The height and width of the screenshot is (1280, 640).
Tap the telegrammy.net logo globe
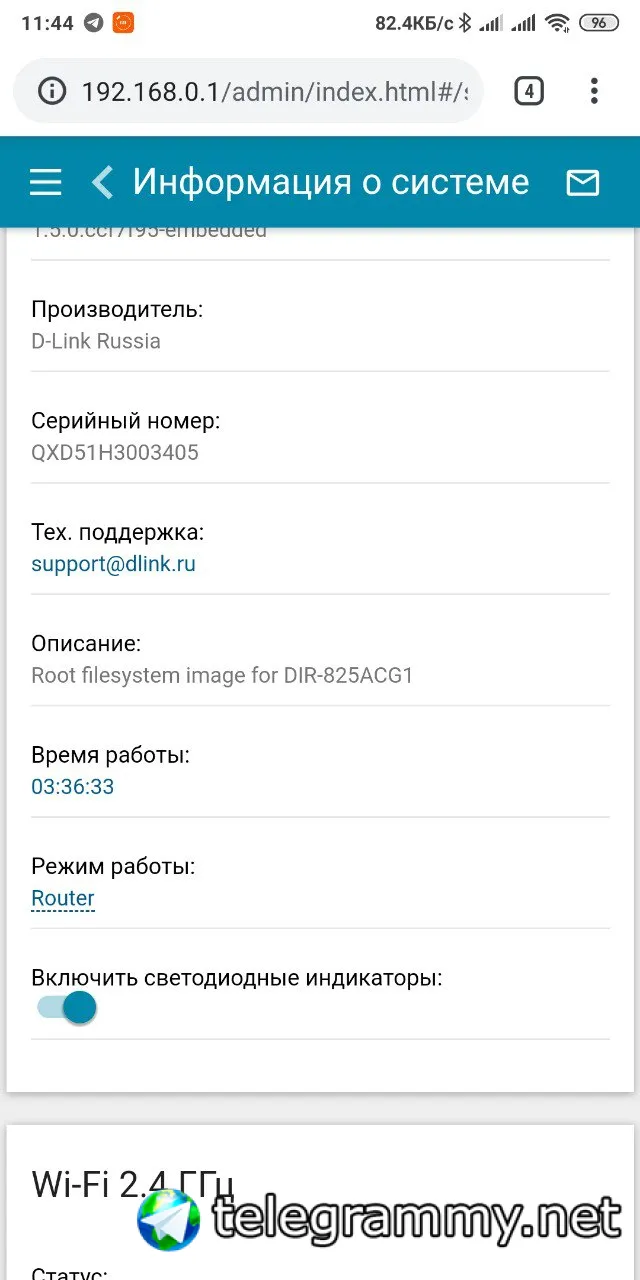169,1220
